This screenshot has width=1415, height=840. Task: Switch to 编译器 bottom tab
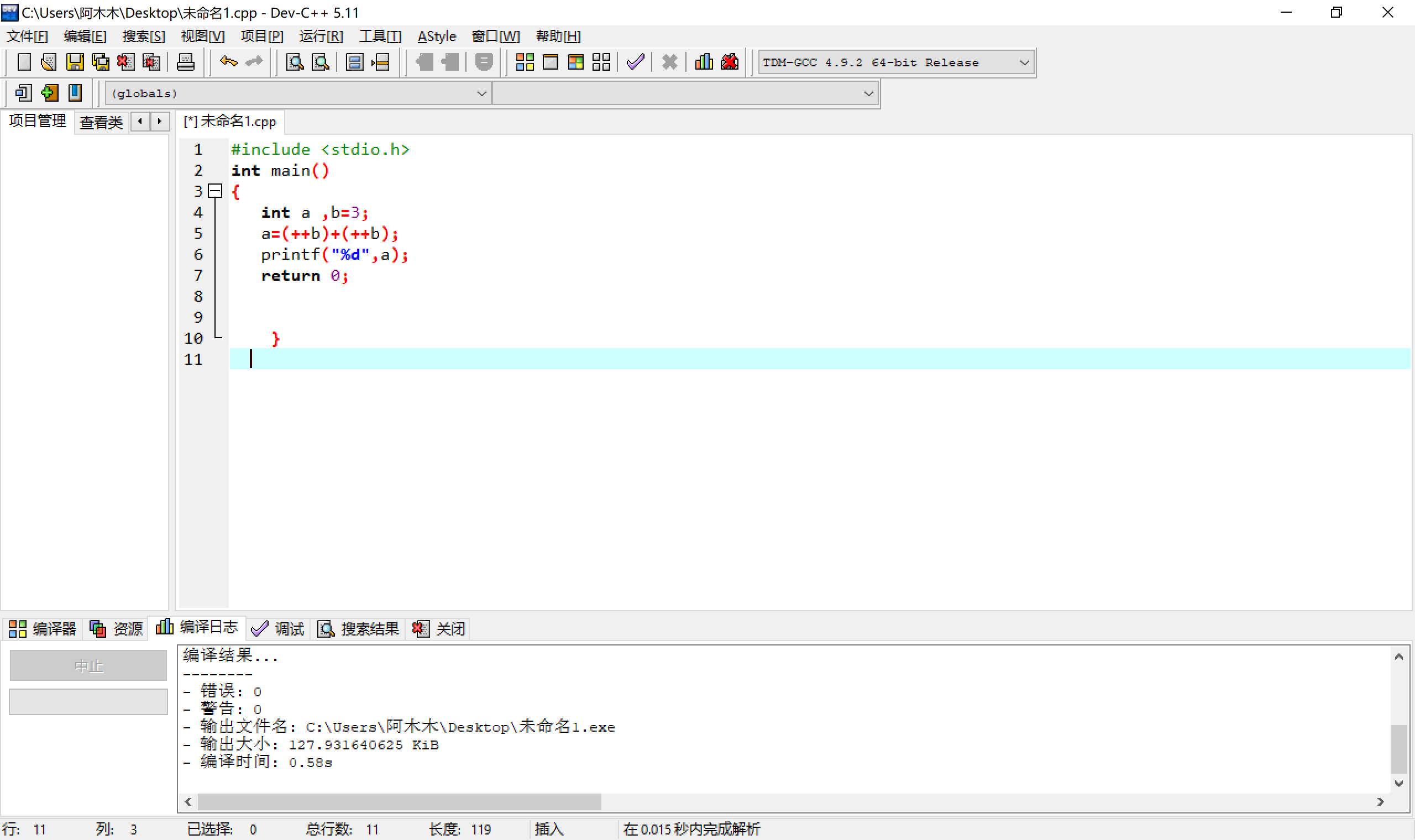(43, 628)
